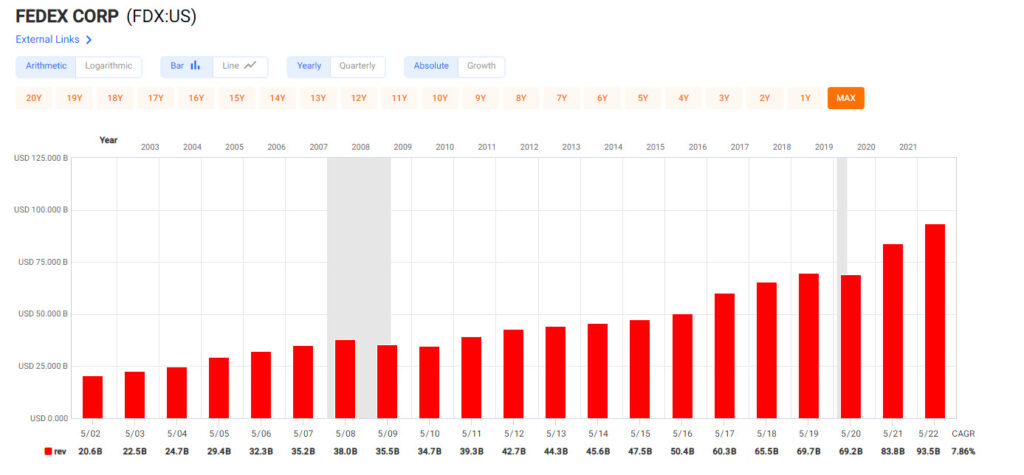
Task: Click the 5/22 revenue bar
Action: point(935,320)
